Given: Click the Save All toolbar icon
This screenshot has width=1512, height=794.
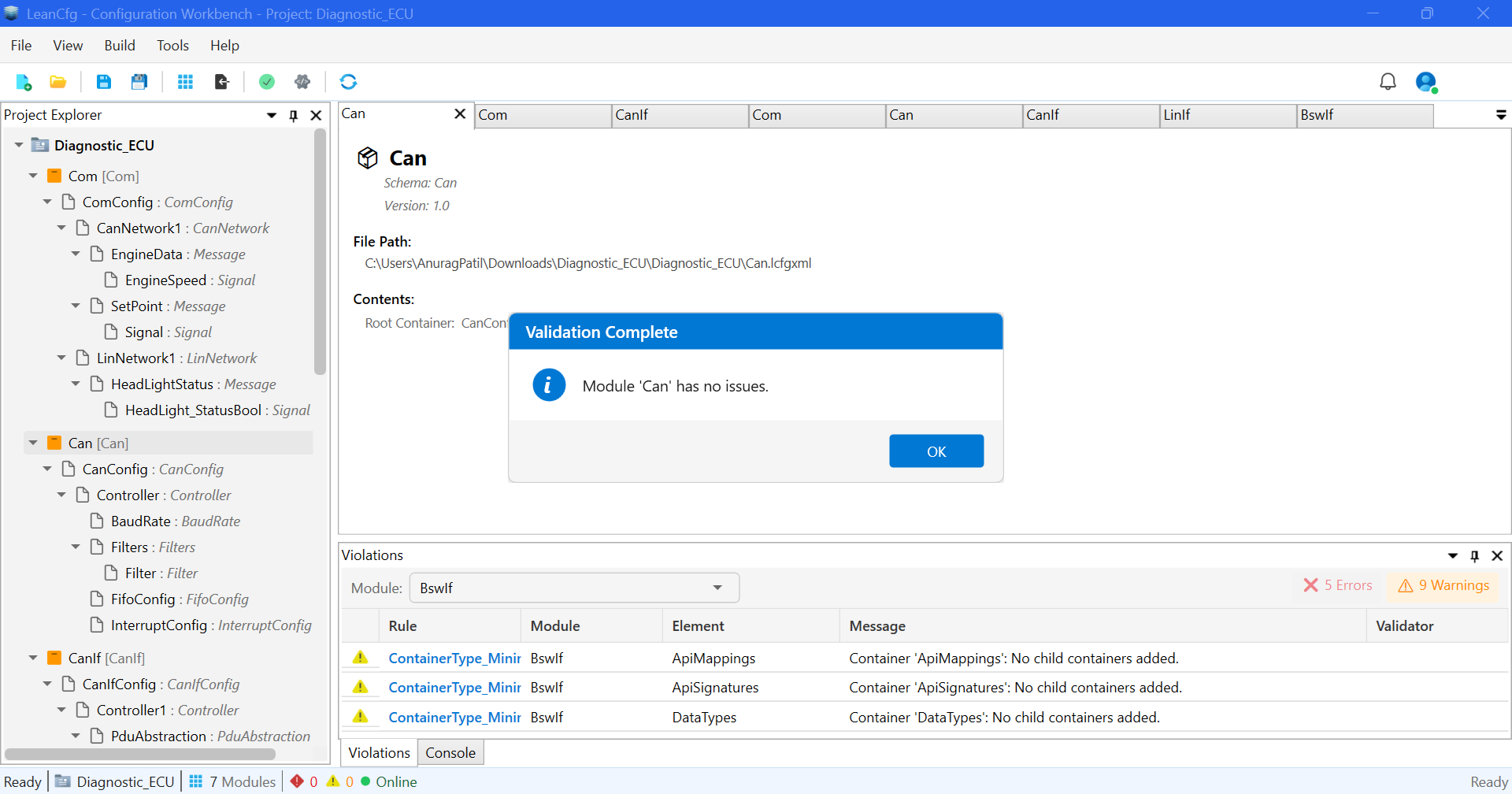Looking at the screenshot, I should click(x=139, y=82).
